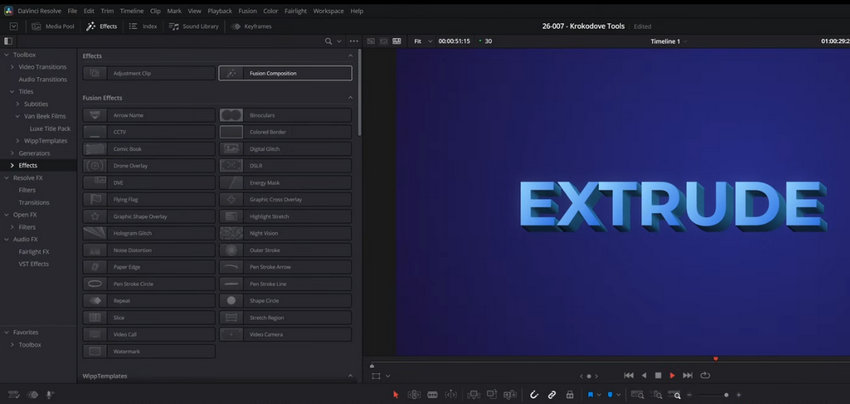Collapse the Fusion Effects group
Viewport: 850px width, 404px height.
(x=350, y=98)
